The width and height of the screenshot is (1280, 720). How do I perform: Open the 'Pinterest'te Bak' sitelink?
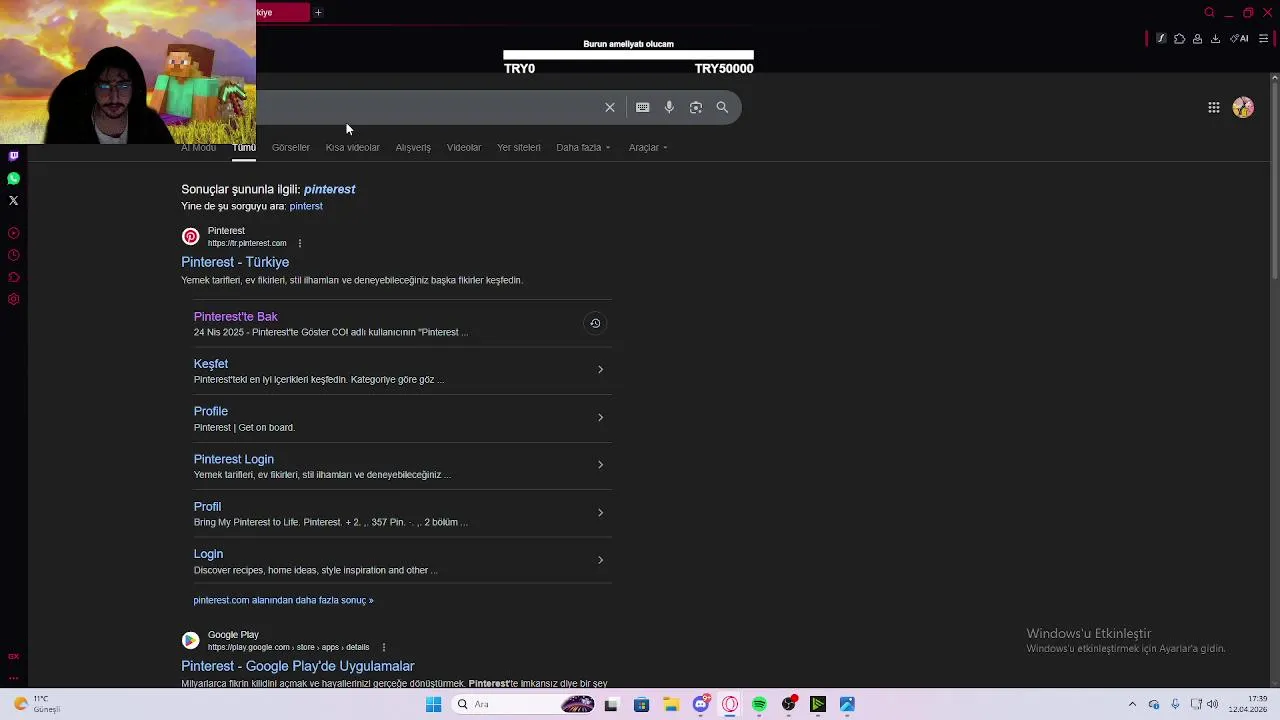point(236,316)
